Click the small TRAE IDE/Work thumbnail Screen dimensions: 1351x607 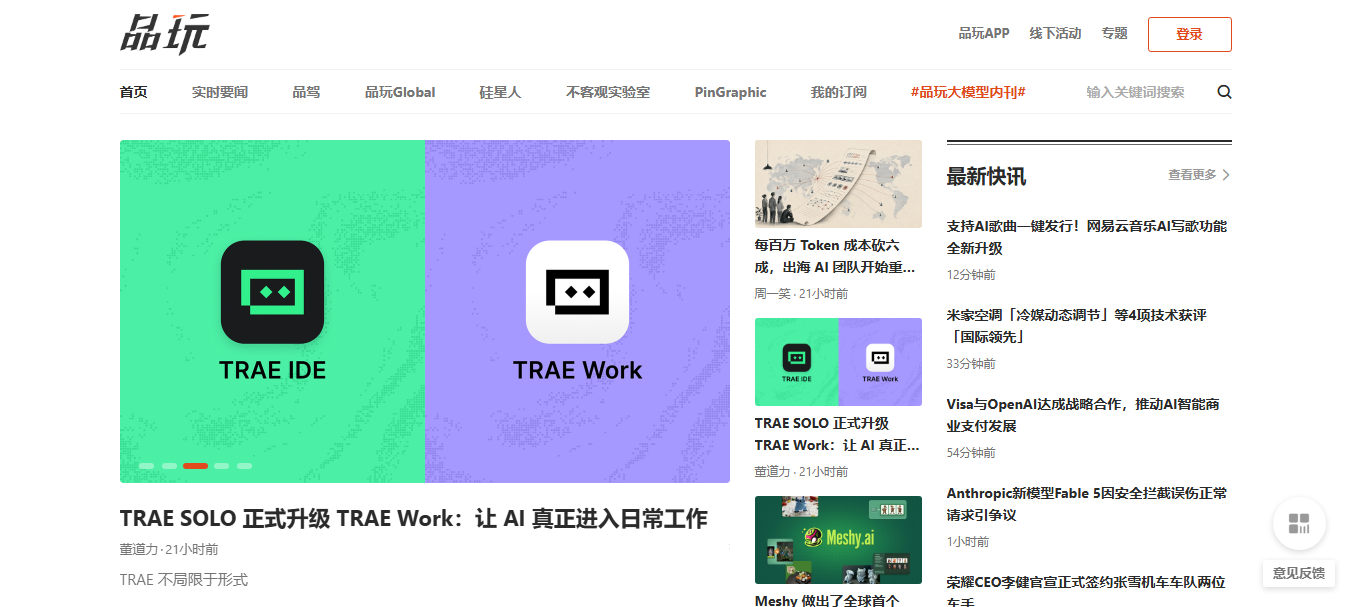click(838, 362)
